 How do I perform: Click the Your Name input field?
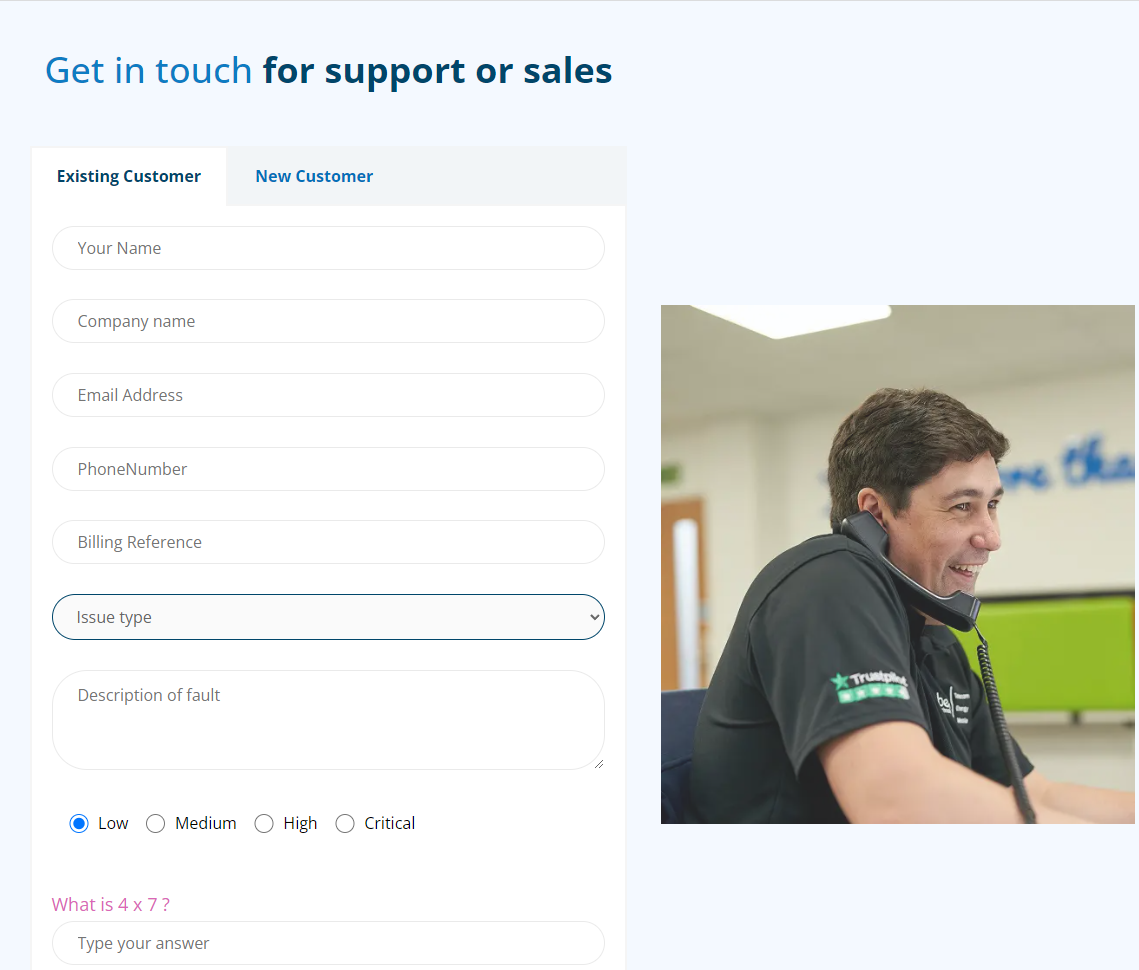(x=328, y=248)
